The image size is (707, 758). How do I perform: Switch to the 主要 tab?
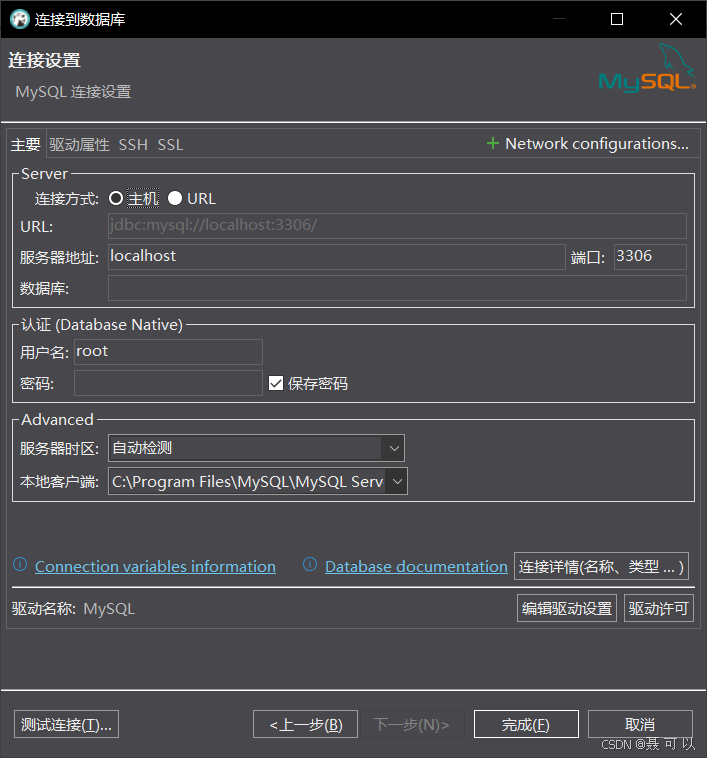(26, 145)
